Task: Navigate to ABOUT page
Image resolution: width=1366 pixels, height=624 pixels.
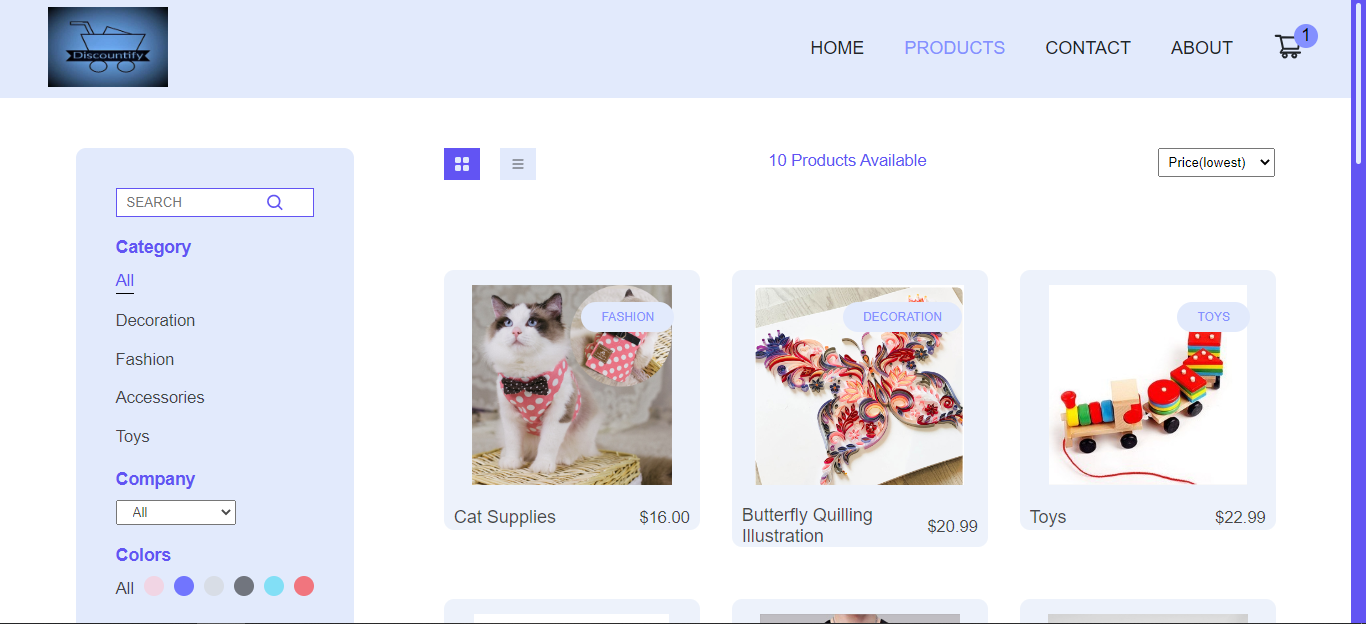Action: coord(1202,48)
